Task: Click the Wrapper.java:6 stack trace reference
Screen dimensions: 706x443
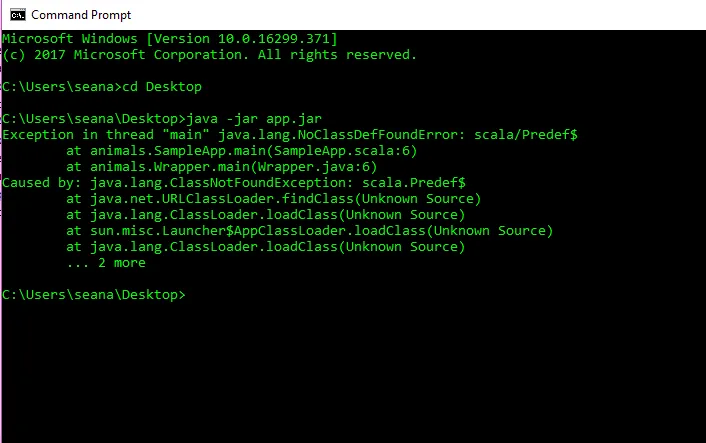Action: [314, 167]
